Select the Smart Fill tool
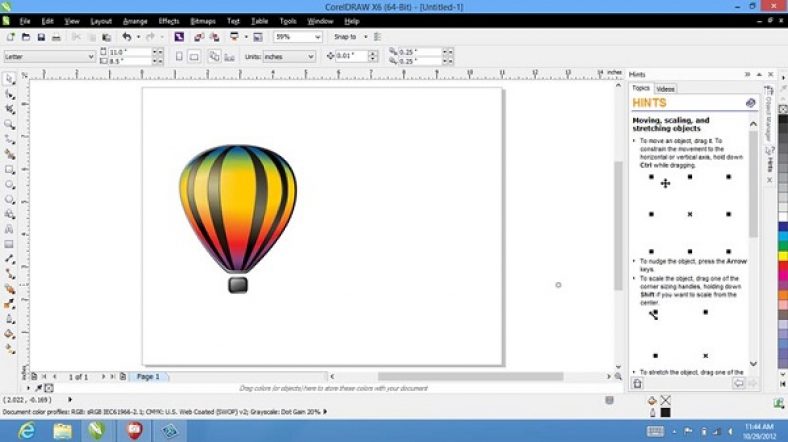The image size is (788, 442). pyautogui.click(x=9, y=154)
